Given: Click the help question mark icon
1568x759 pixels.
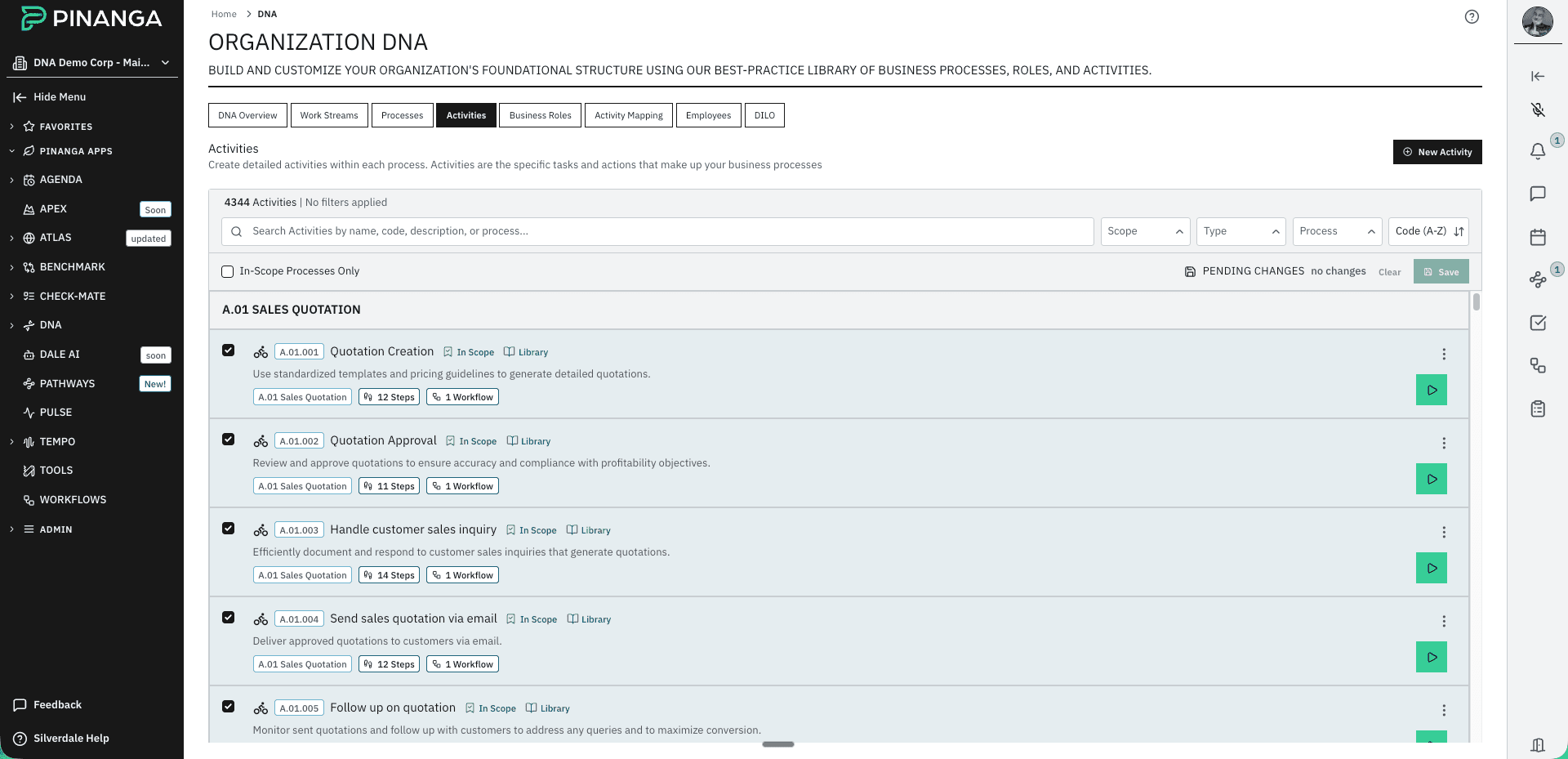Looking at the screenshot, I should point(1472,17).
